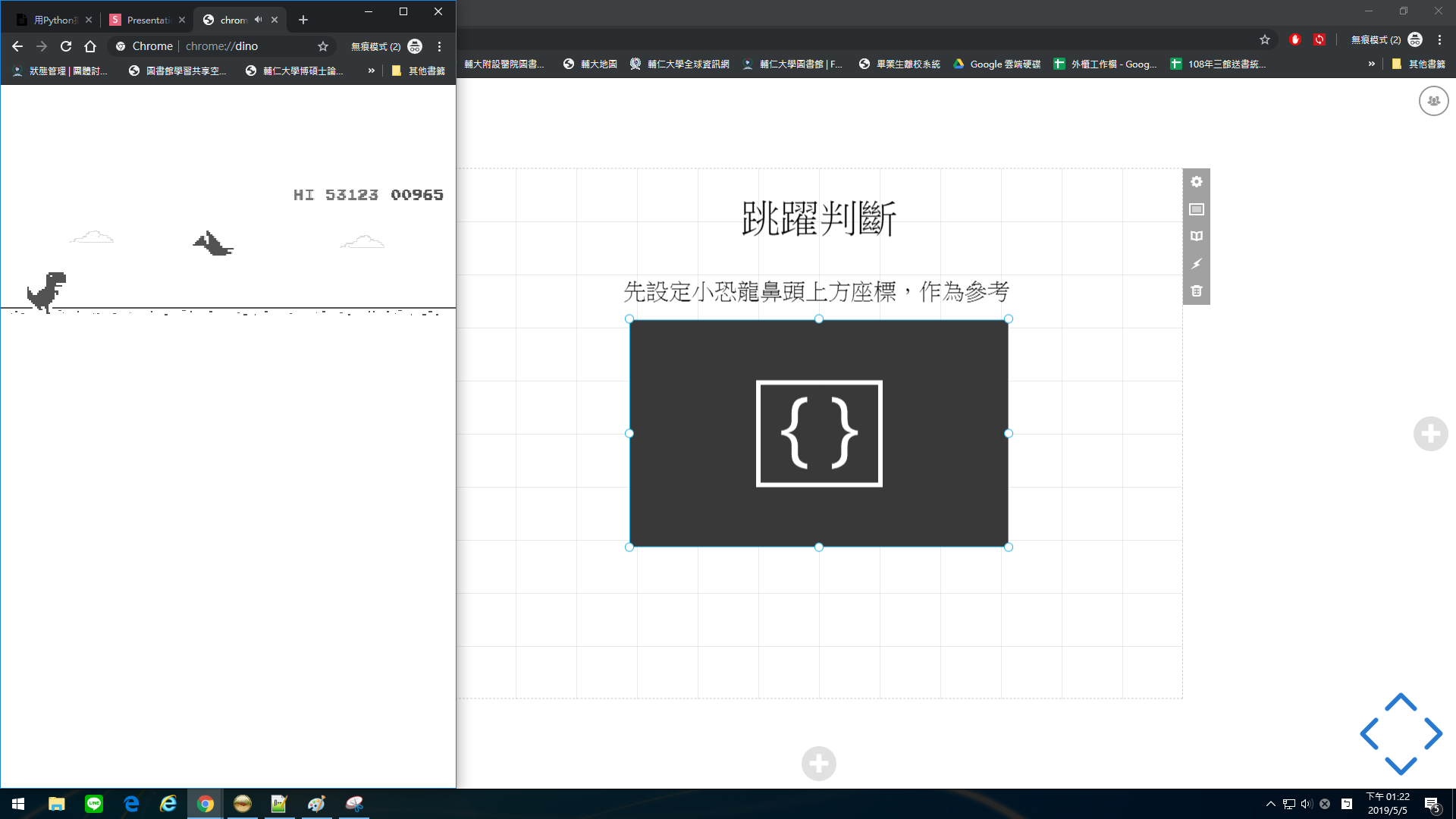Open Chrome menu in the dino window

click(439, 46)
